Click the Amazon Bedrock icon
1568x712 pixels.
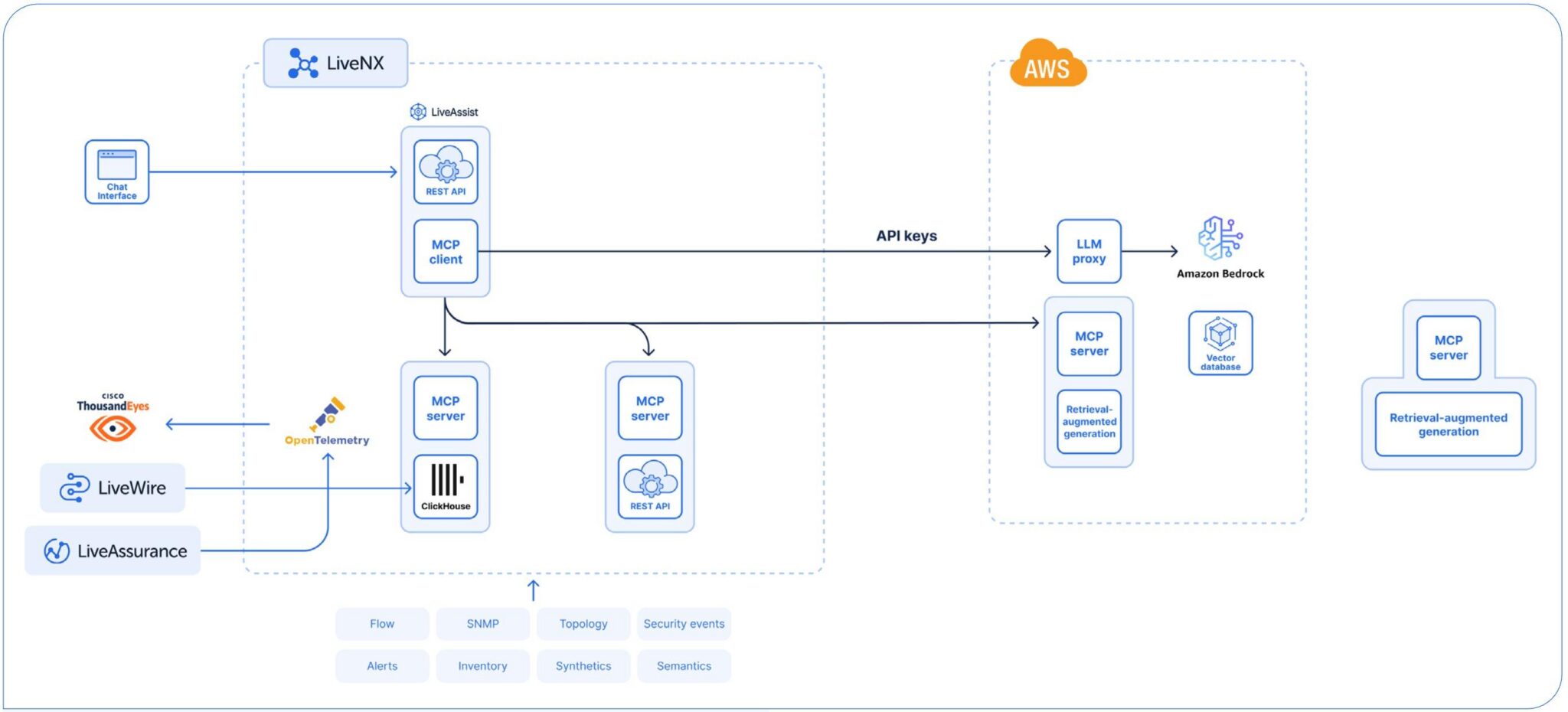point(1220,238)
